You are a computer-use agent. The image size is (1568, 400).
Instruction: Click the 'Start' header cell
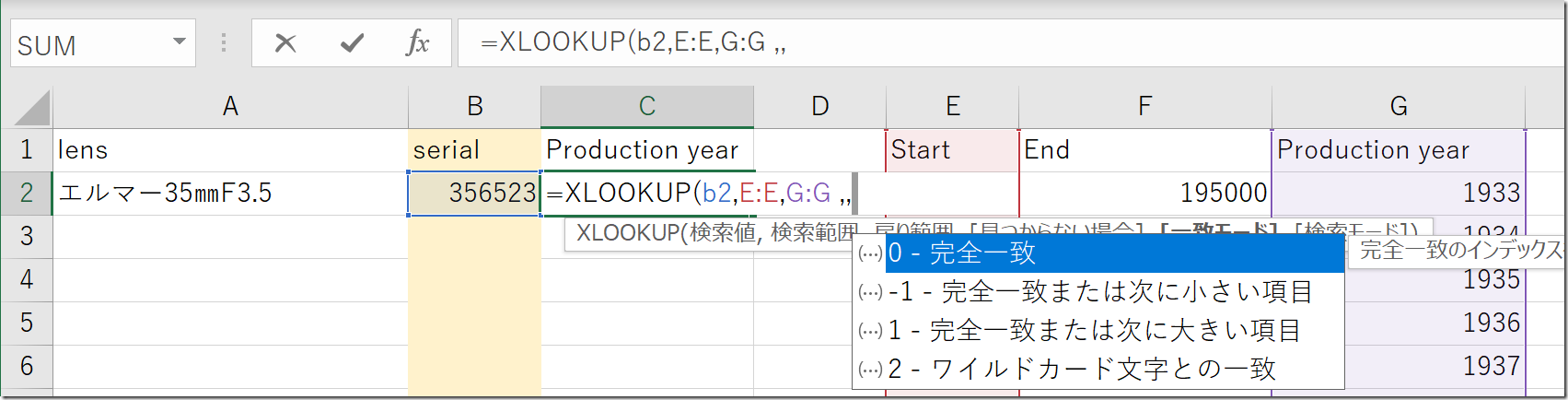pos(953,150)
